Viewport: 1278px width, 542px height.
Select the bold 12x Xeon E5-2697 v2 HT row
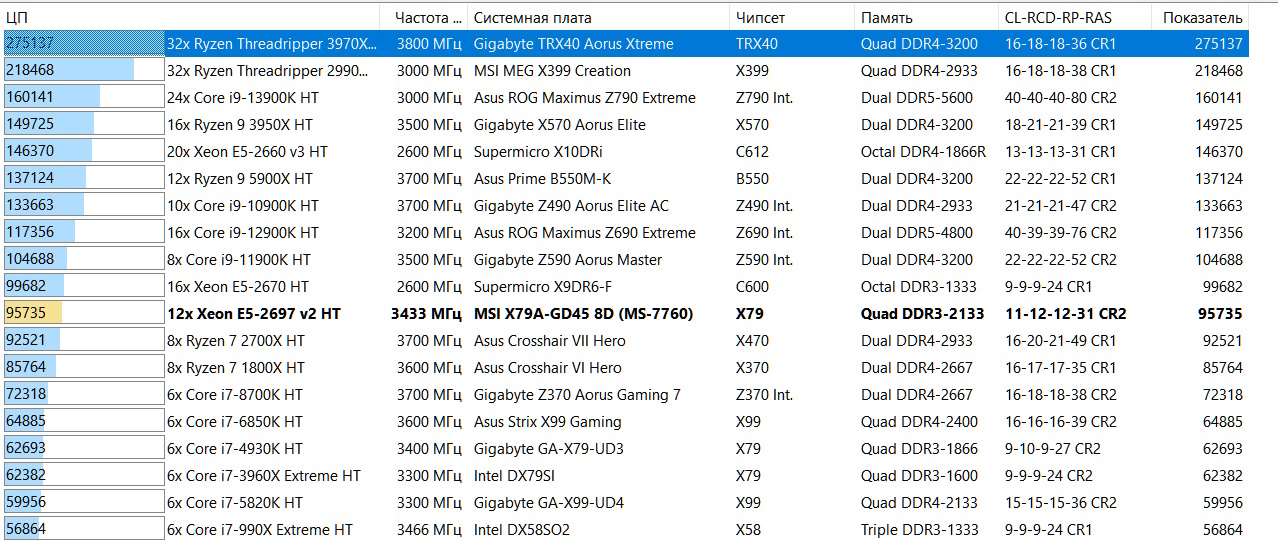[625, 314]
